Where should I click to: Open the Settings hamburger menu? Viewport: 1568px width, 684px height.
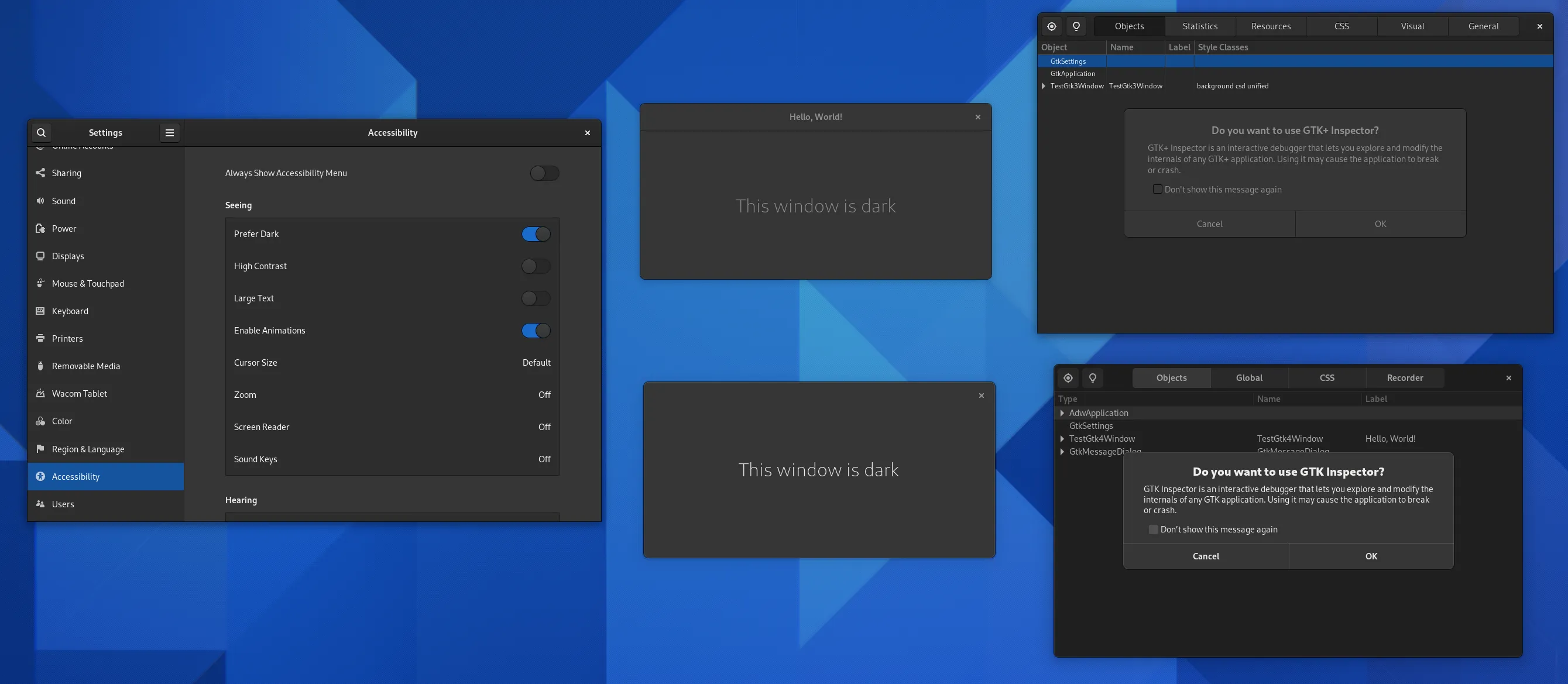click(x=170, y=133)
